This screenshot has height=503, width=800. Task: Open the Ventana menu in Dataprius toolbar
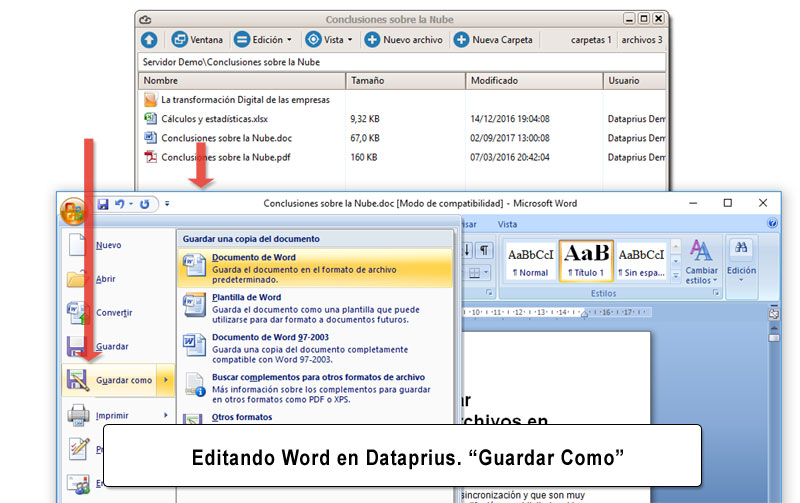point(197,40)
